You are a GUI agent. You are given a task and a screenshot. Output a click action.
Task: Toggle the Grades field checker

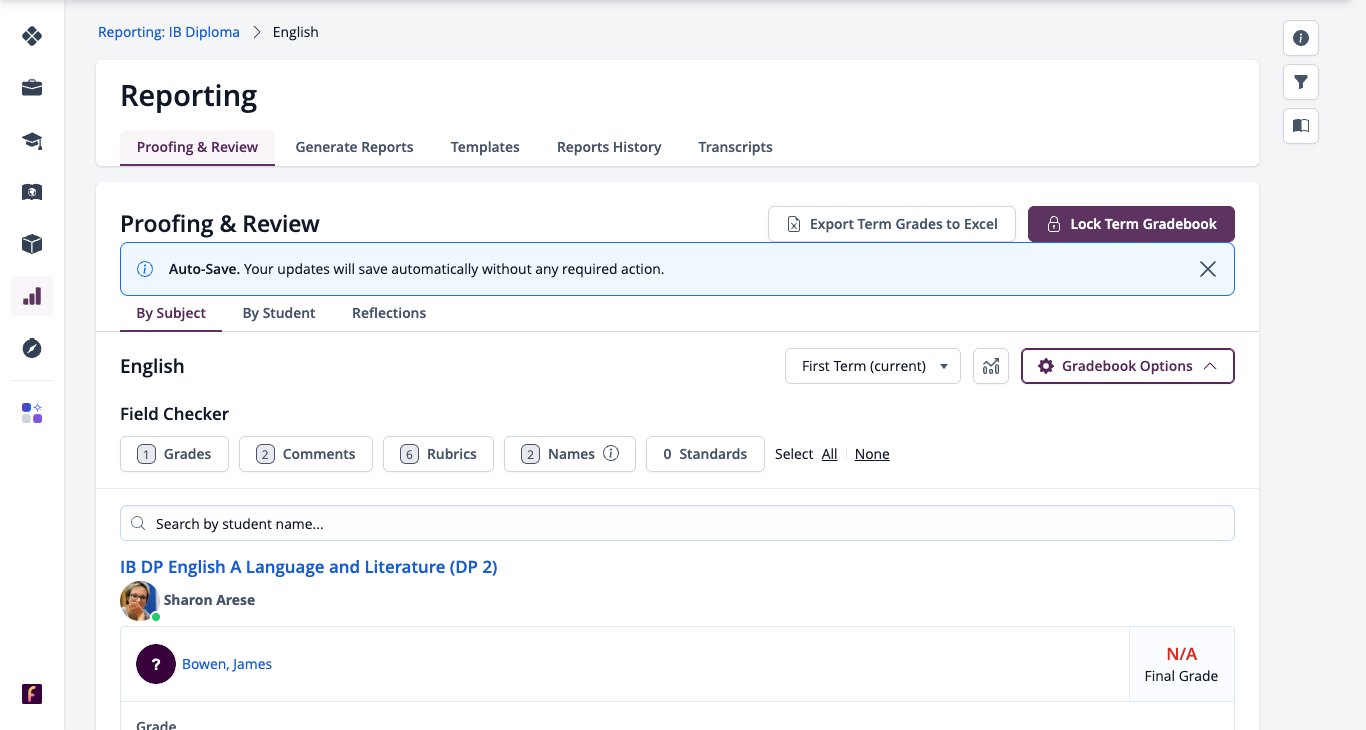coord(174,454)
